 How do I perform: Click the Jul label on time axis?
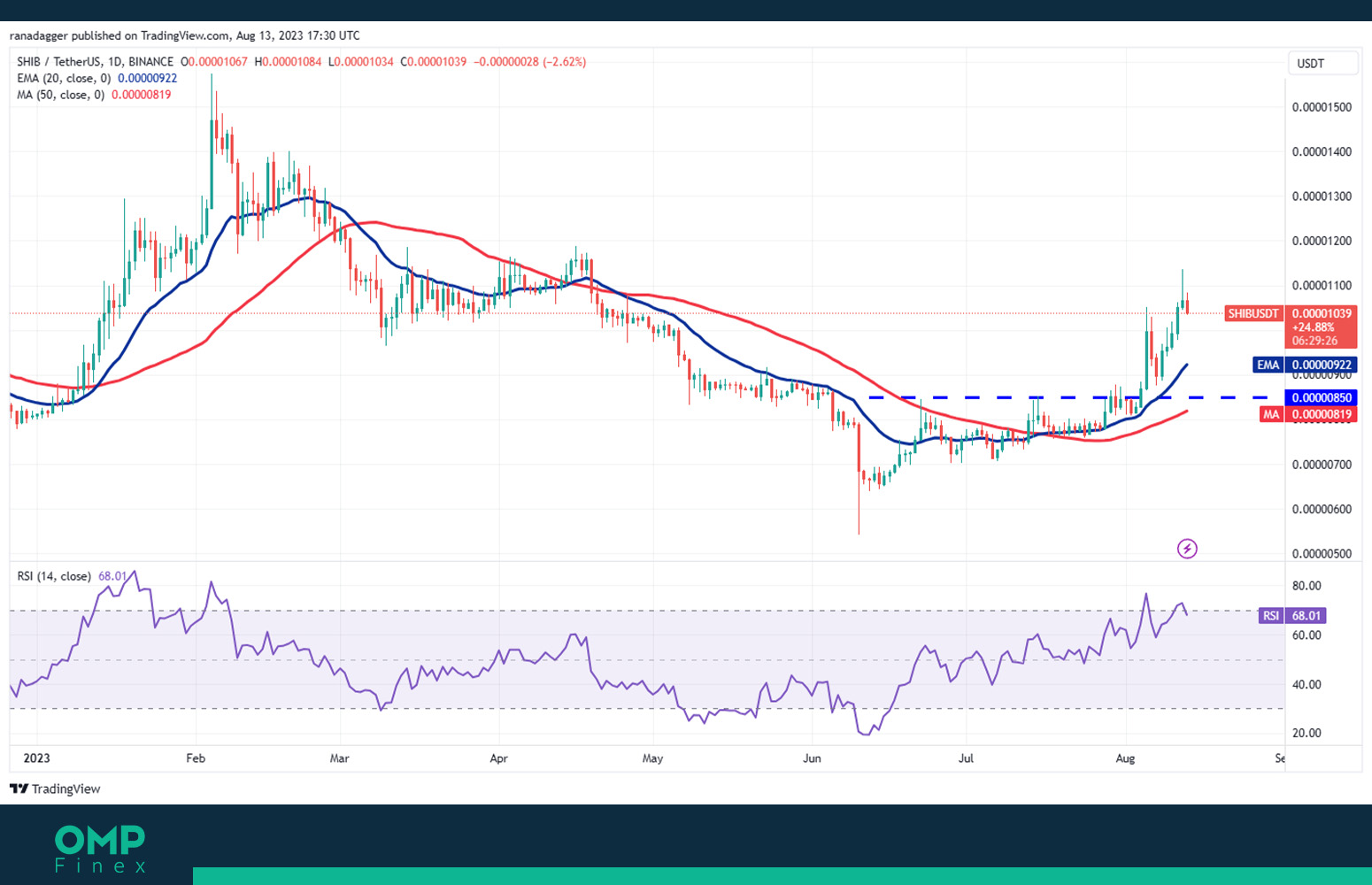point(966,758)
